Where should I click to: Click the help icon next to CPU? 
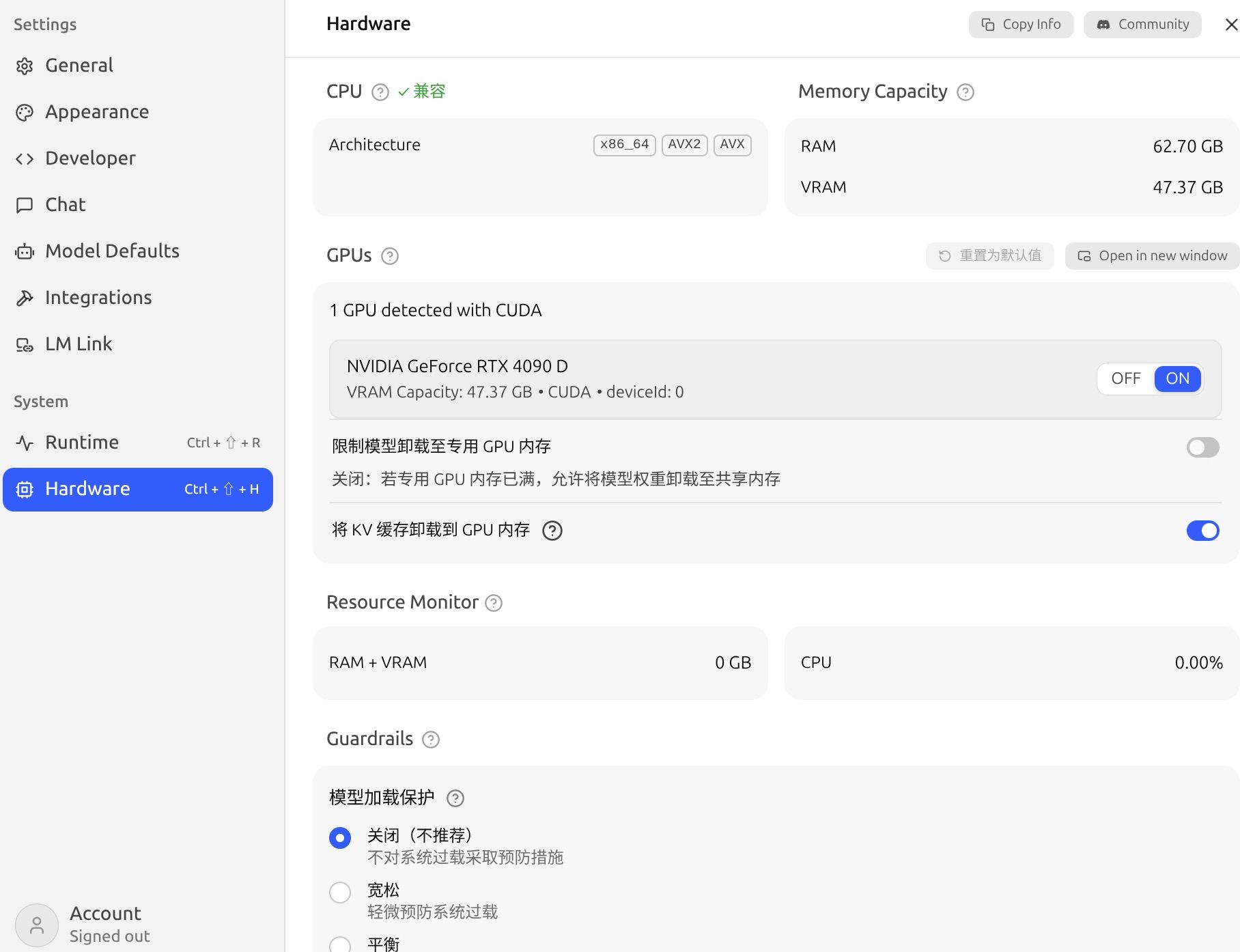(x=380, y=92)
